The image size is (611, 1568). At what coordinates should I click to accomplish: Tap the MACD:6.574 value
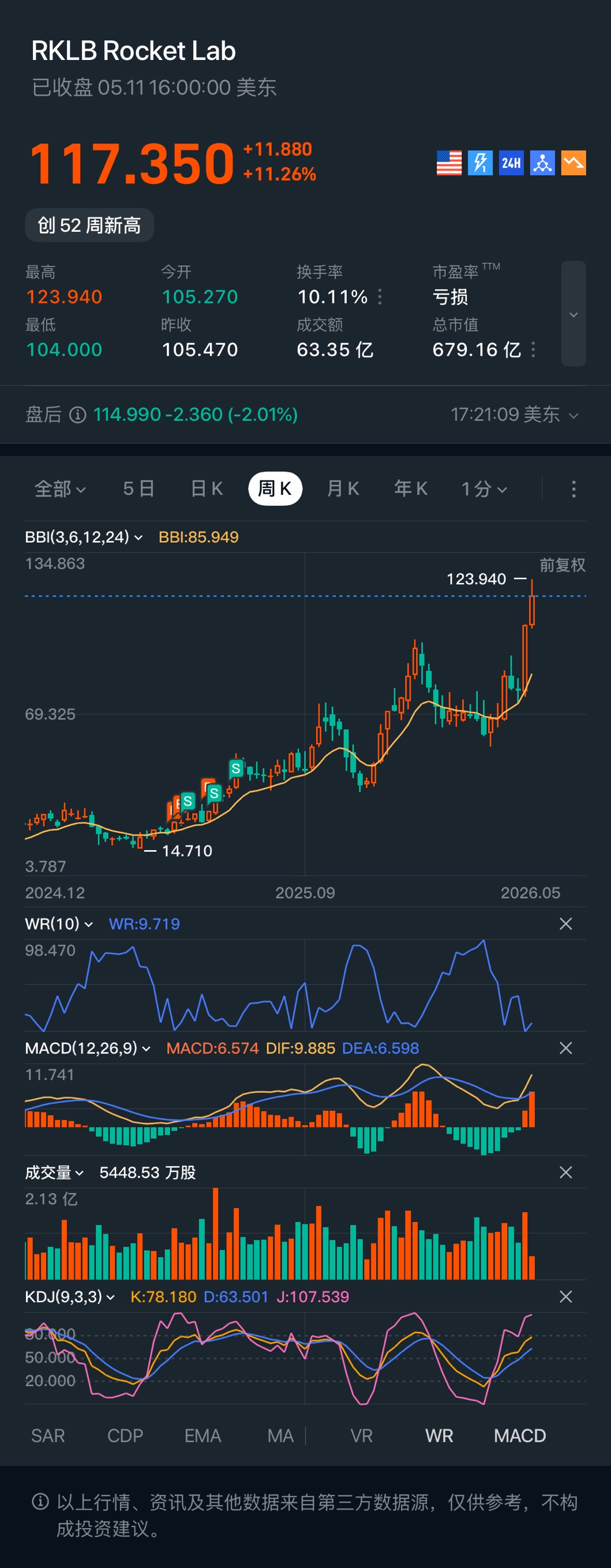tap(212, 1048)
